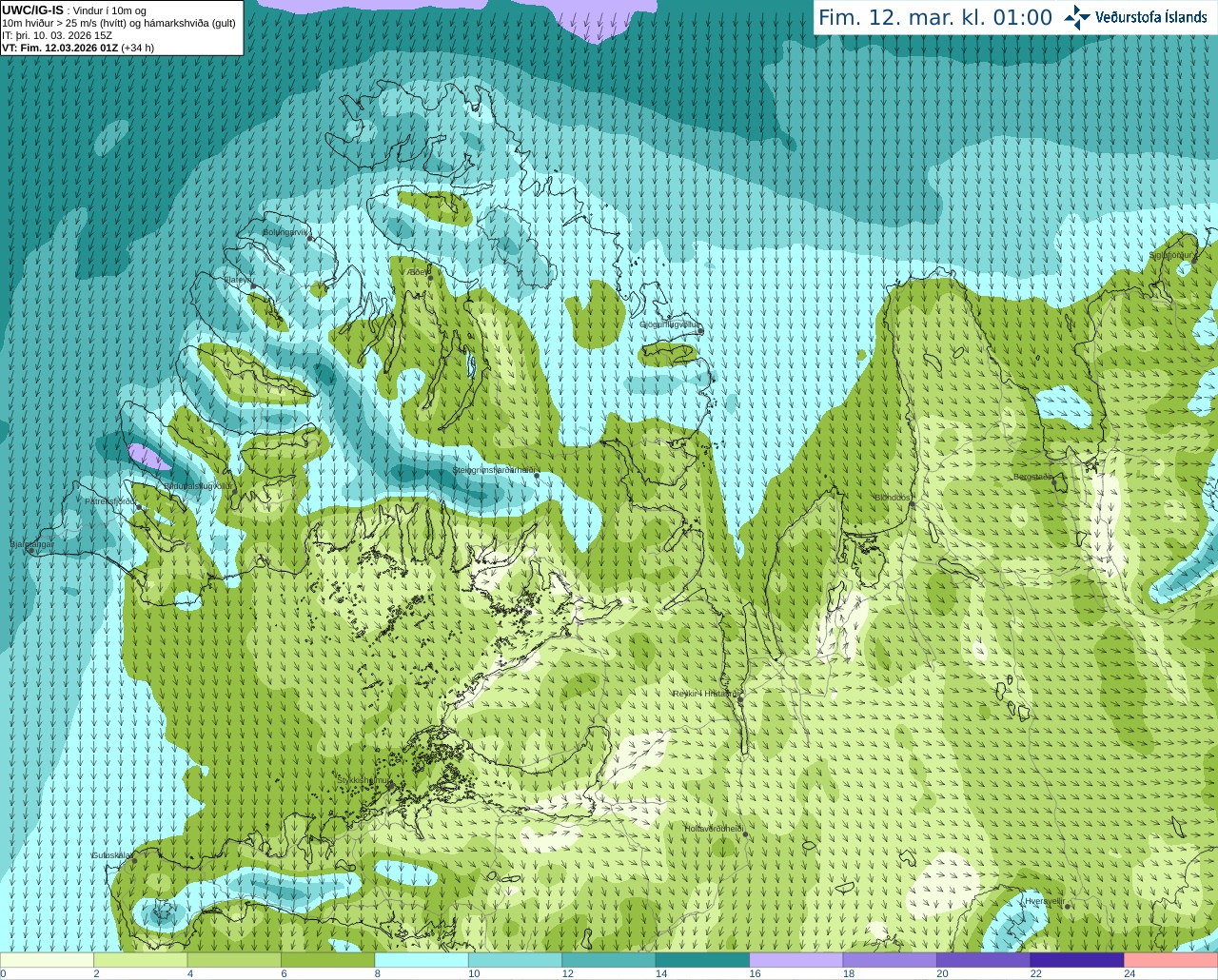Select the pink legend swatch above 24 m/s

[x=1171, y=960]
